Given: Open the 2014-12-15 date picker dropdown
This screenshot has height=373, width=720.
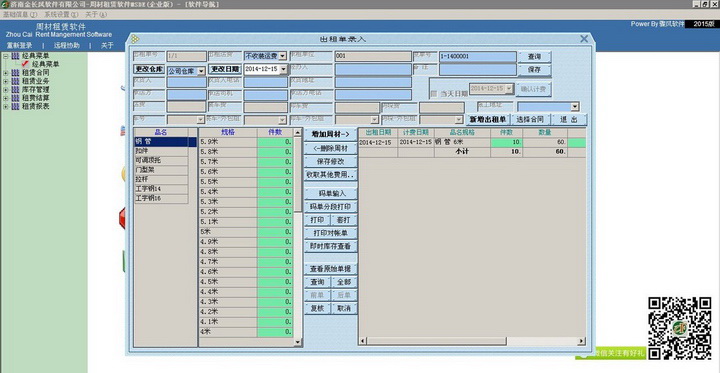Looking at the screenshot, I should 283,69.
